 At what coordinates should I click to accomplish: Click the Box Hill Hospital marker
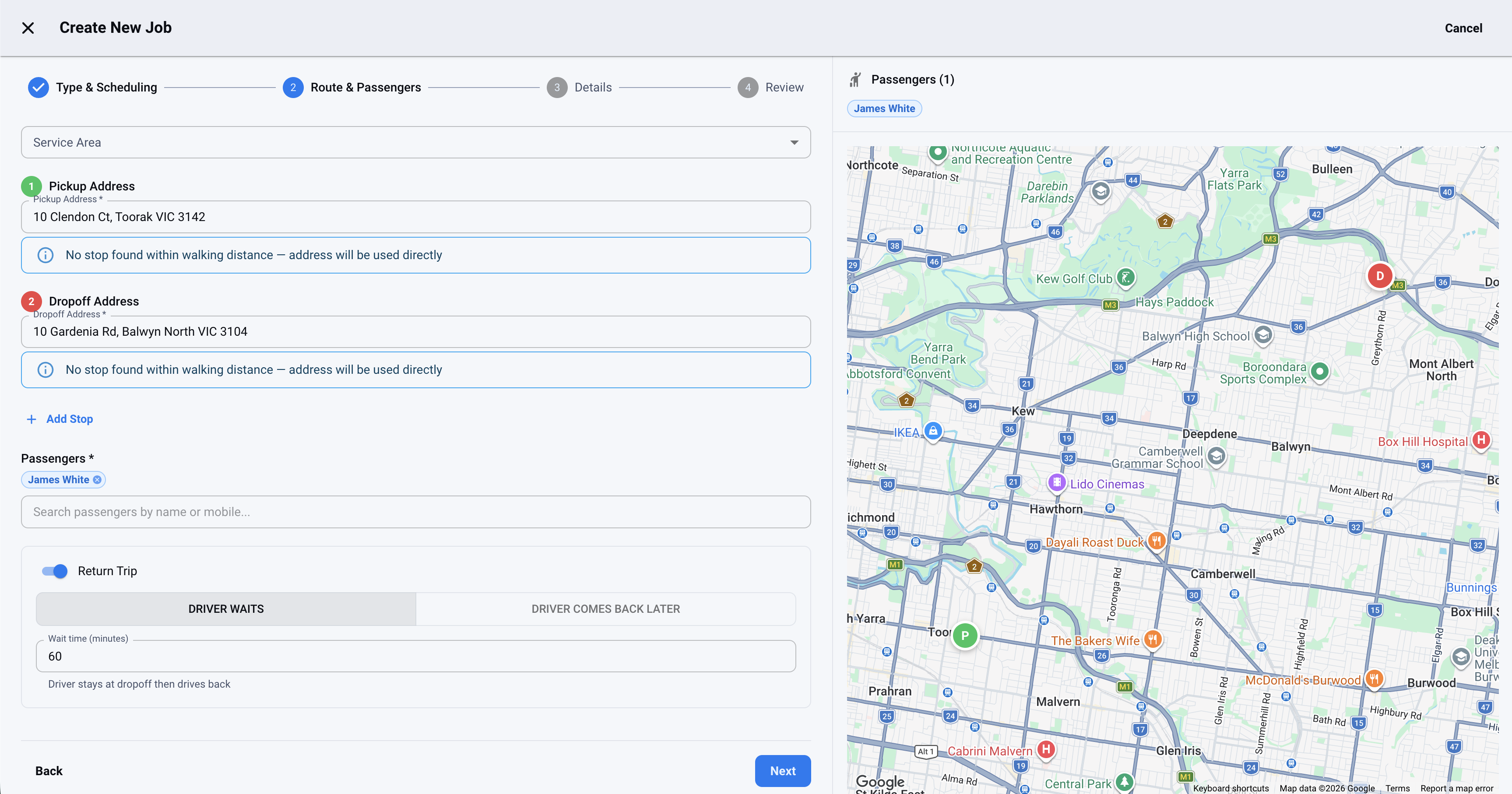[x=1481, y=440]
